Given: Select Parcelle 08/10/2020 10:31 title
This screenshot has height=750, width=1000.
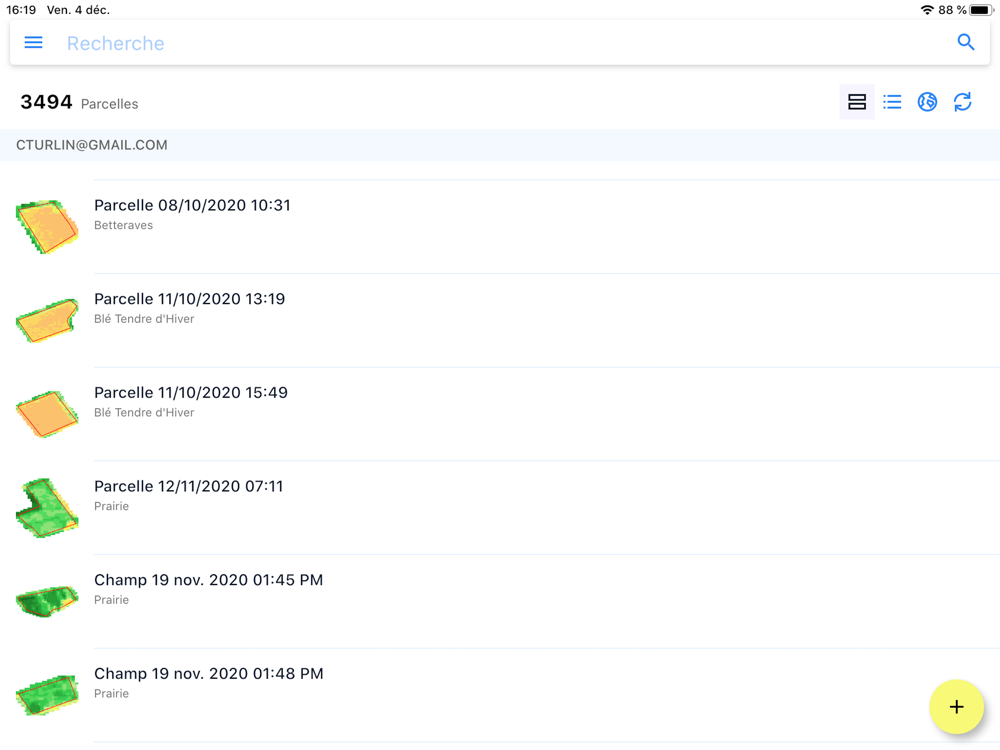Looking at the screenshot, I should pos(192,205).
